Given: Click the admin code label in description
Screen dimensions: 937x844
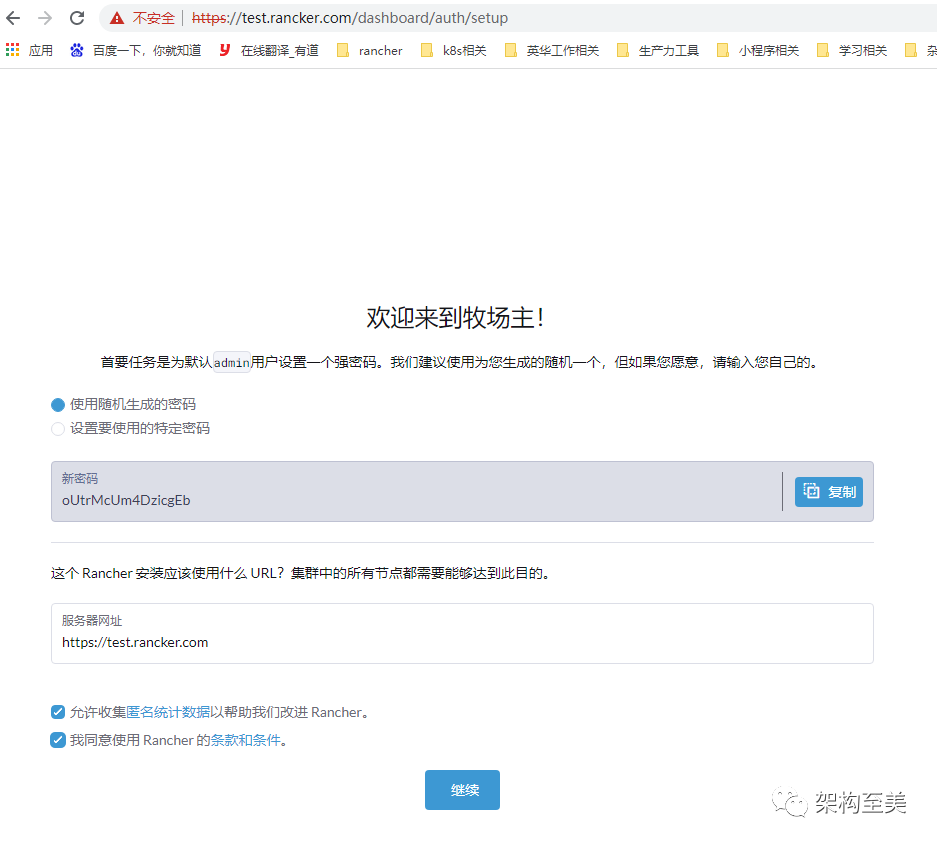Looking at the screenshot, I should (232, 362).
